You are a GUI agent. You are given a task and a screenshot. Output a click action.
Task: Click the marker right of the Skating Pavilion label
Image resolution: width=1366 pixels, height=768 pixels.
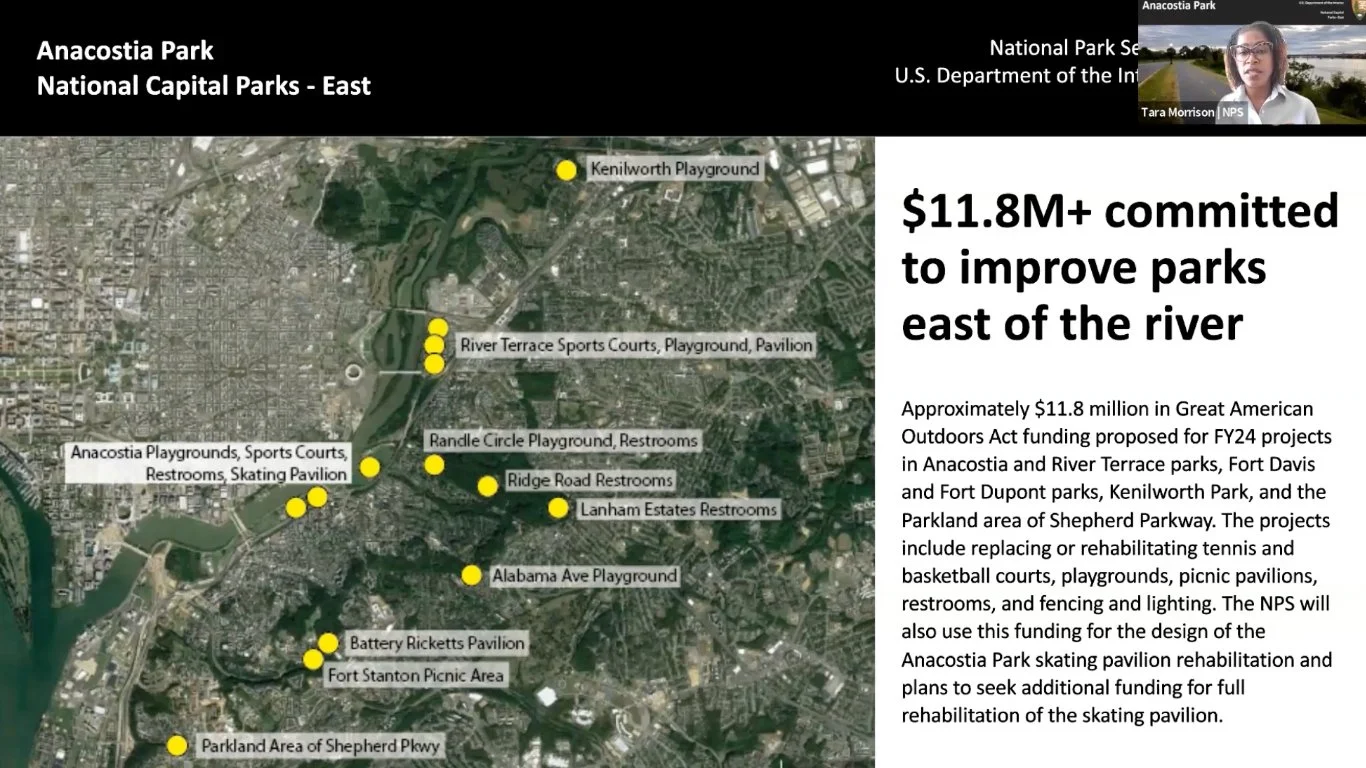click(370, 467)
